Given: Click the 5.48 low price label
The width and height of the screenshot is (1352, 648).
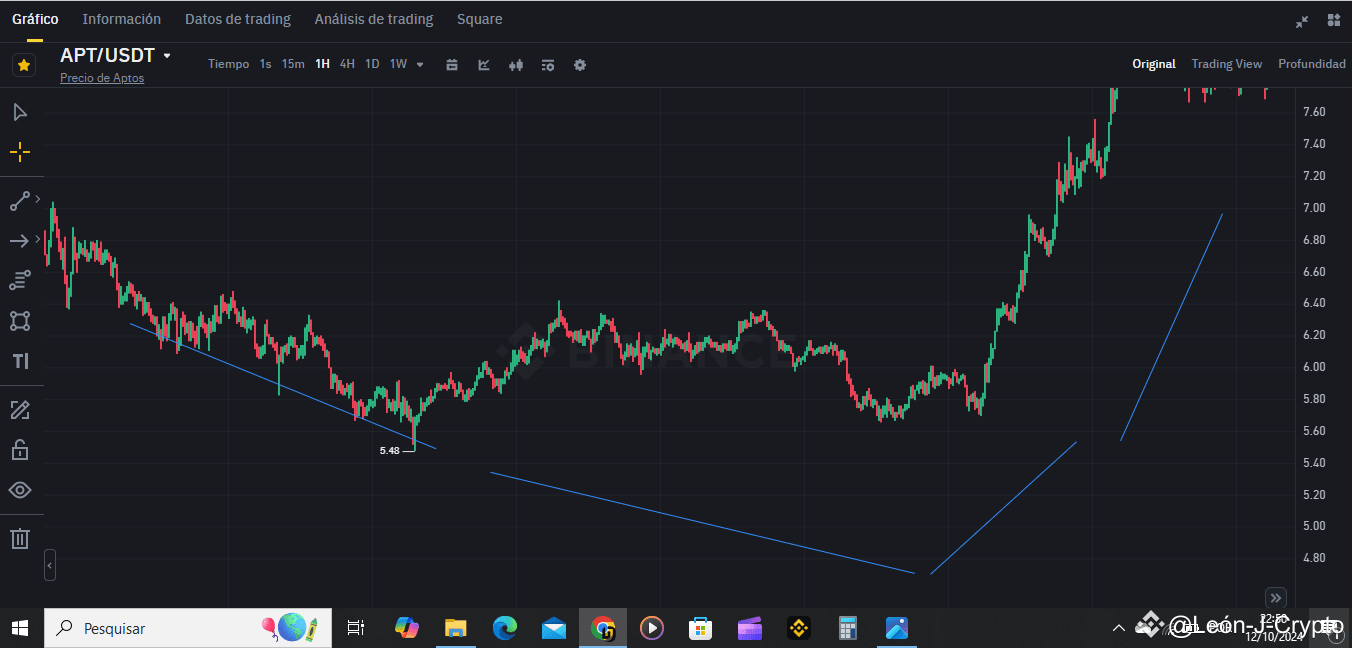Looking at the screenshot, I should 390,451.
